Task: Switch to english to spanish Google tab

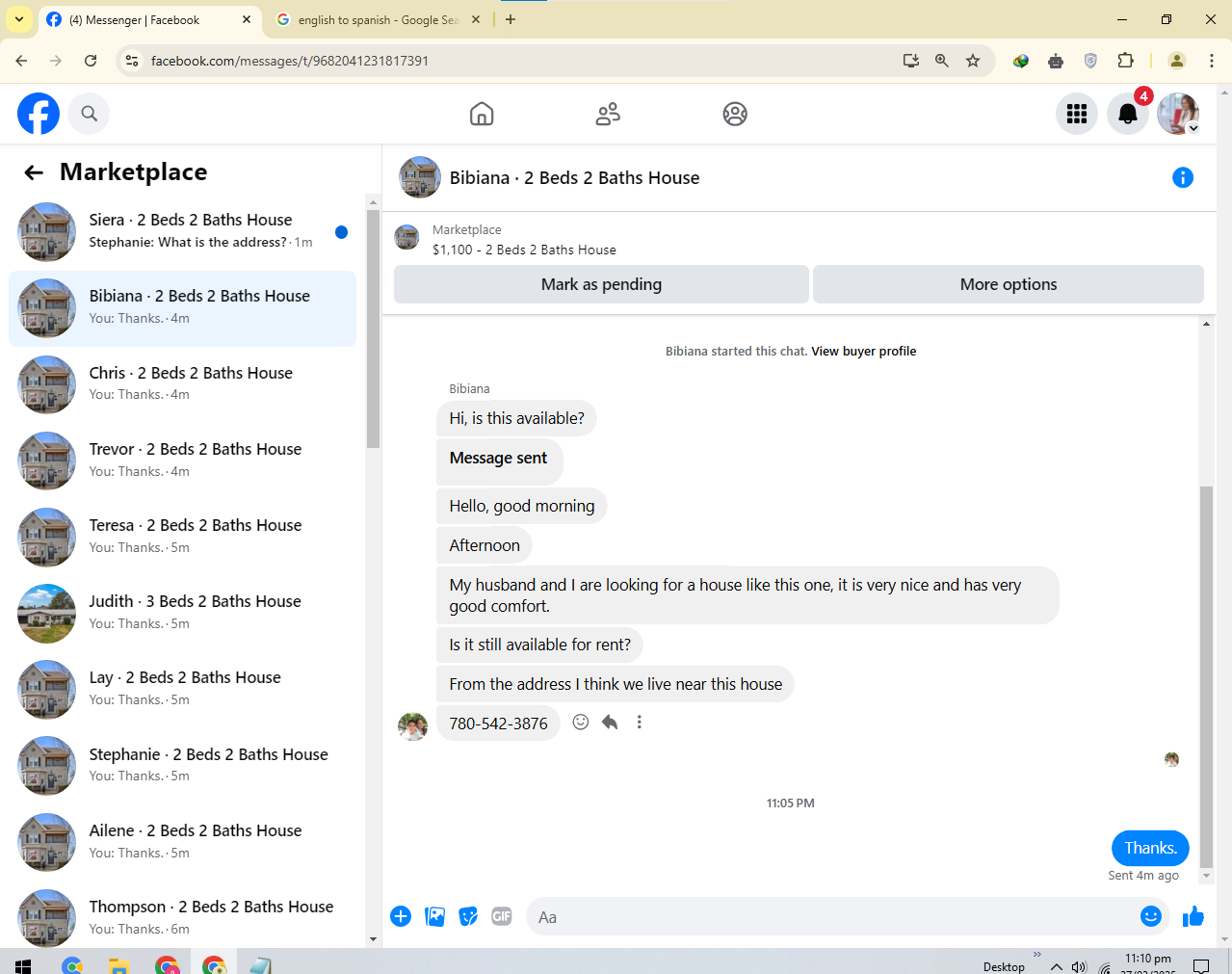Action: pyautogui.click(x=378, y=19)
